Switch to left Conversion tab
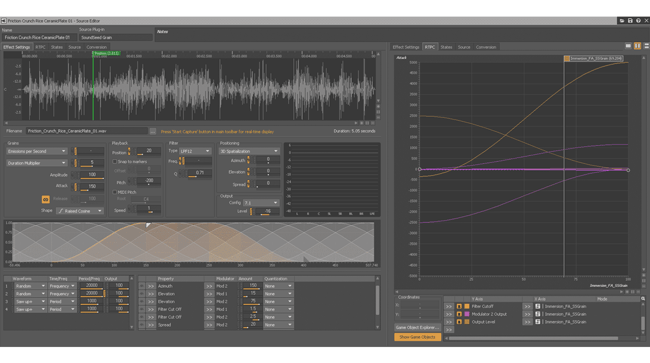 click(96, 47)
